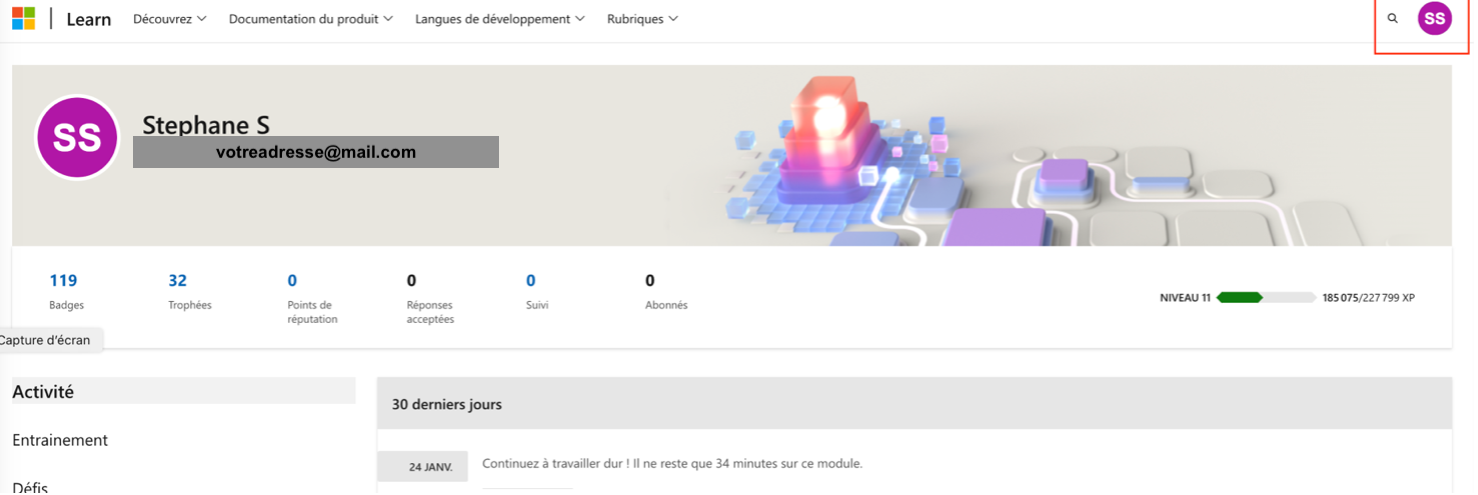Click the large SS profile picture

pyautogui.click(x=77, y=138)
